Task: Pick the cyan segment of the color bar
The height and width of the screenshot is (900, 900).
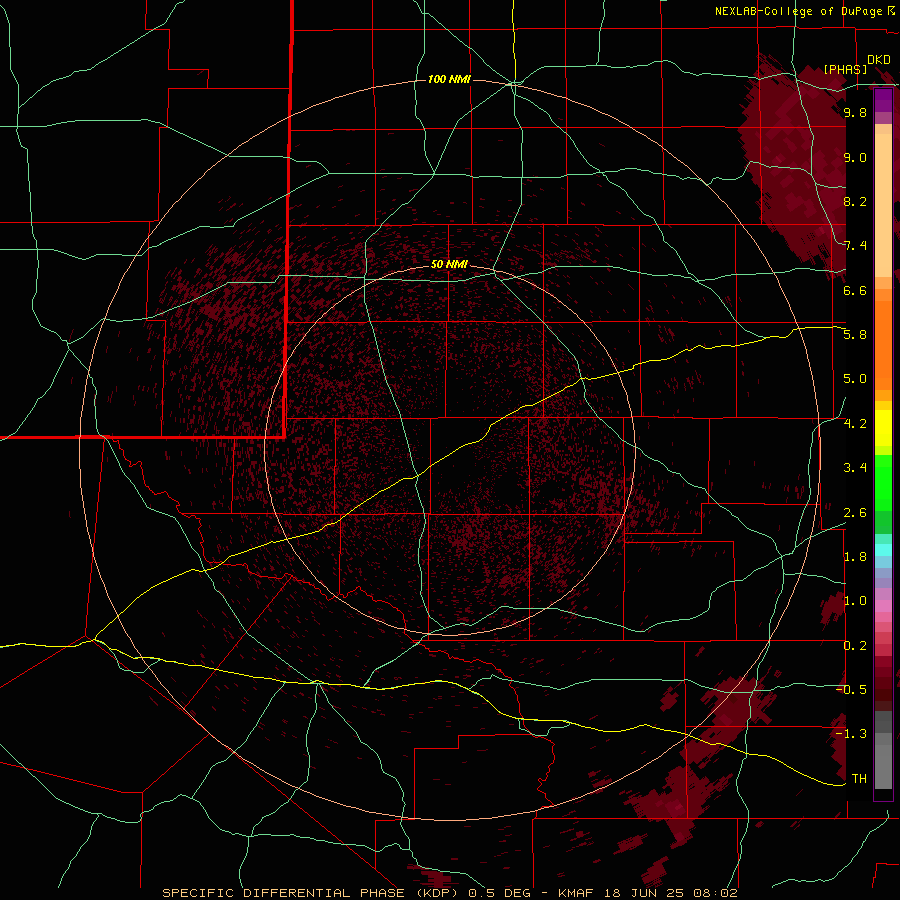Action: [x=883, y=550]
